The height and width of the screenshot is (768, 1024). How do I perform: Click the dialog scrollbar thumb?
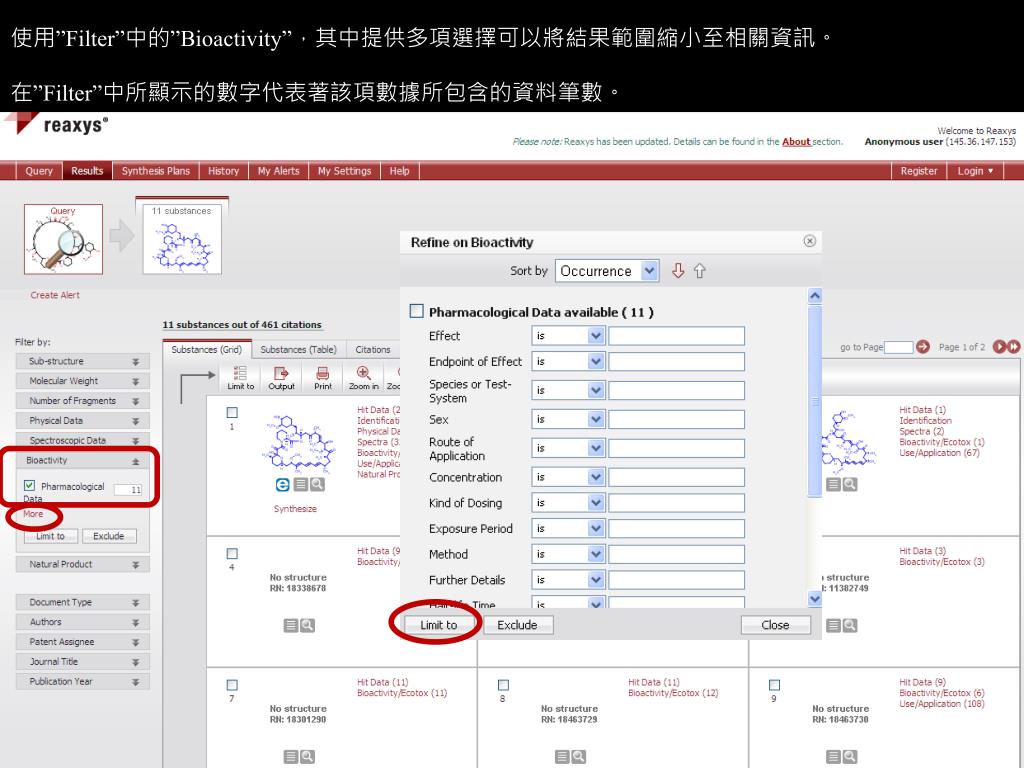pos(814,401)
